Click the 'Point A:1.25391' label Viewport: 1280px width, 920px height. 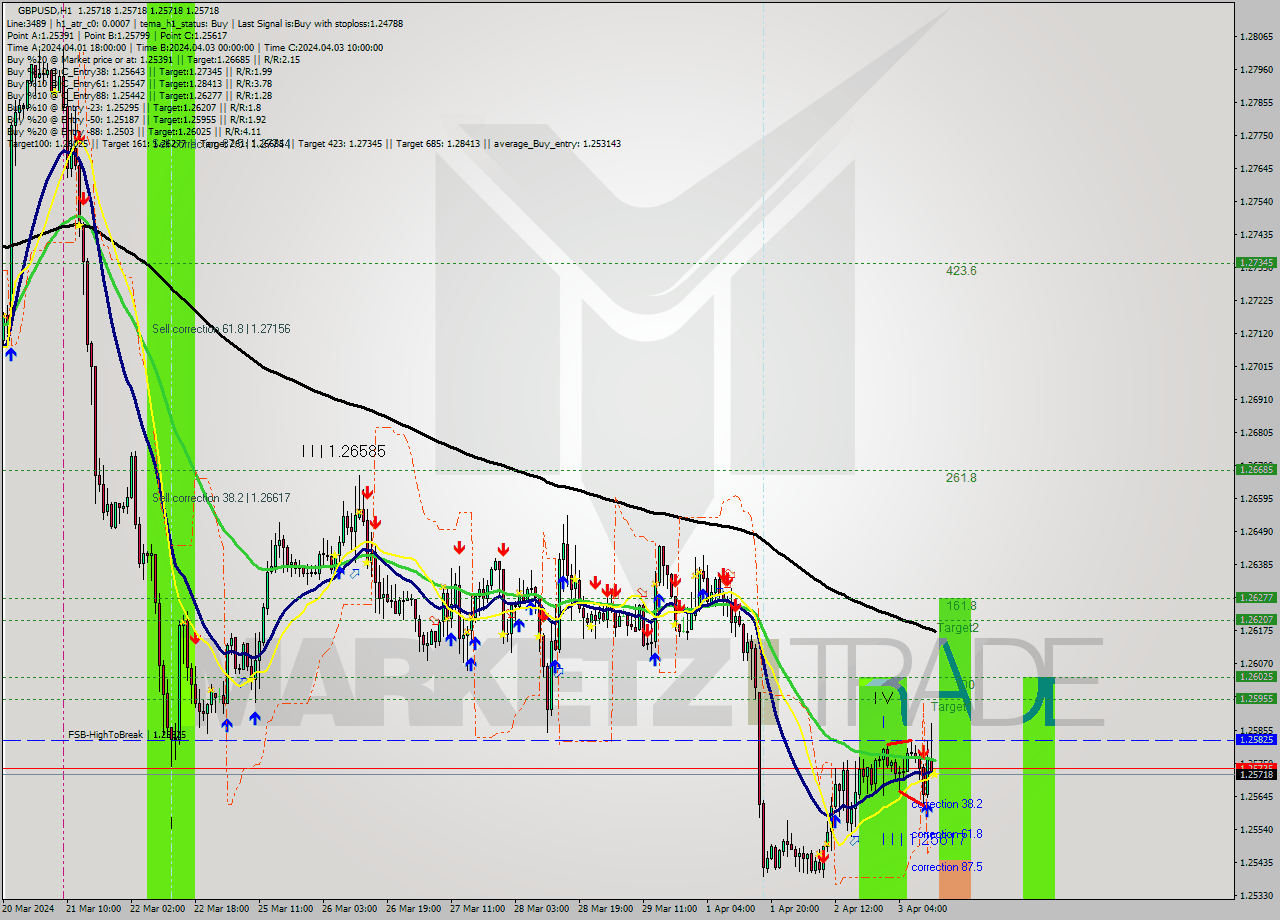39,35
